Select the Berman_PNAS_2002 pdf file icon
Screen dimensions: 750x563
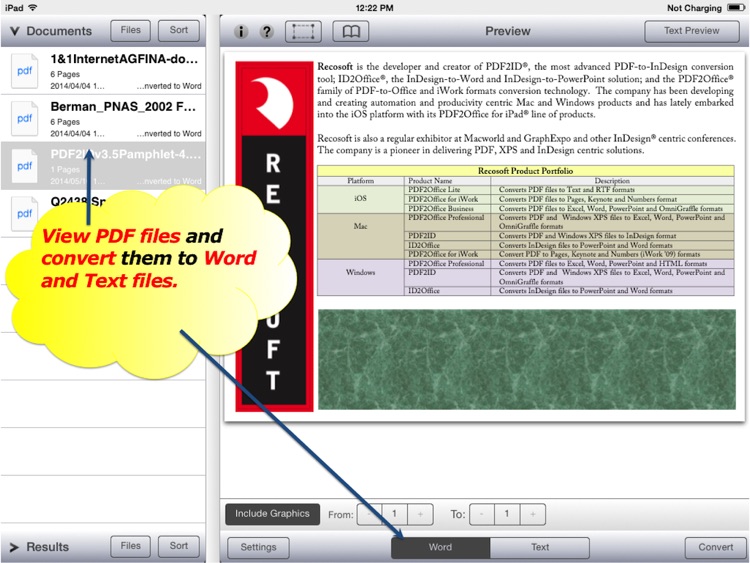[x=24, y=118]
